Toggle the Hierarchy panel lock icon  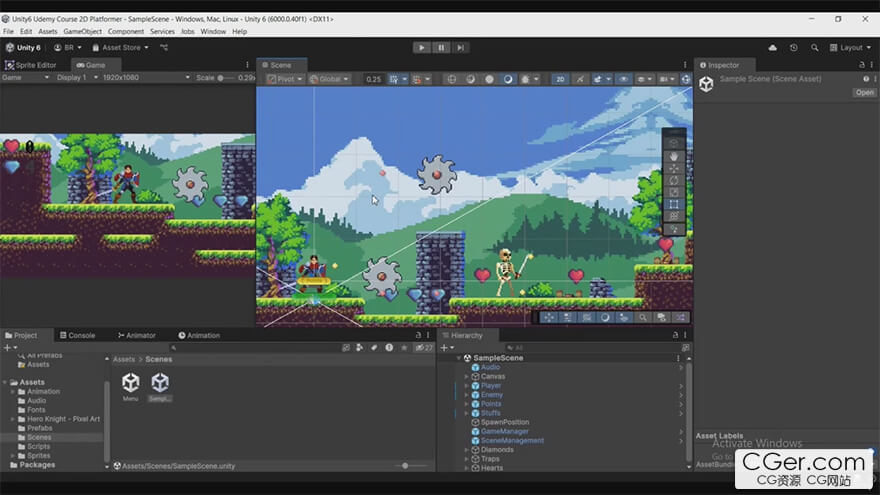(675, 335)
